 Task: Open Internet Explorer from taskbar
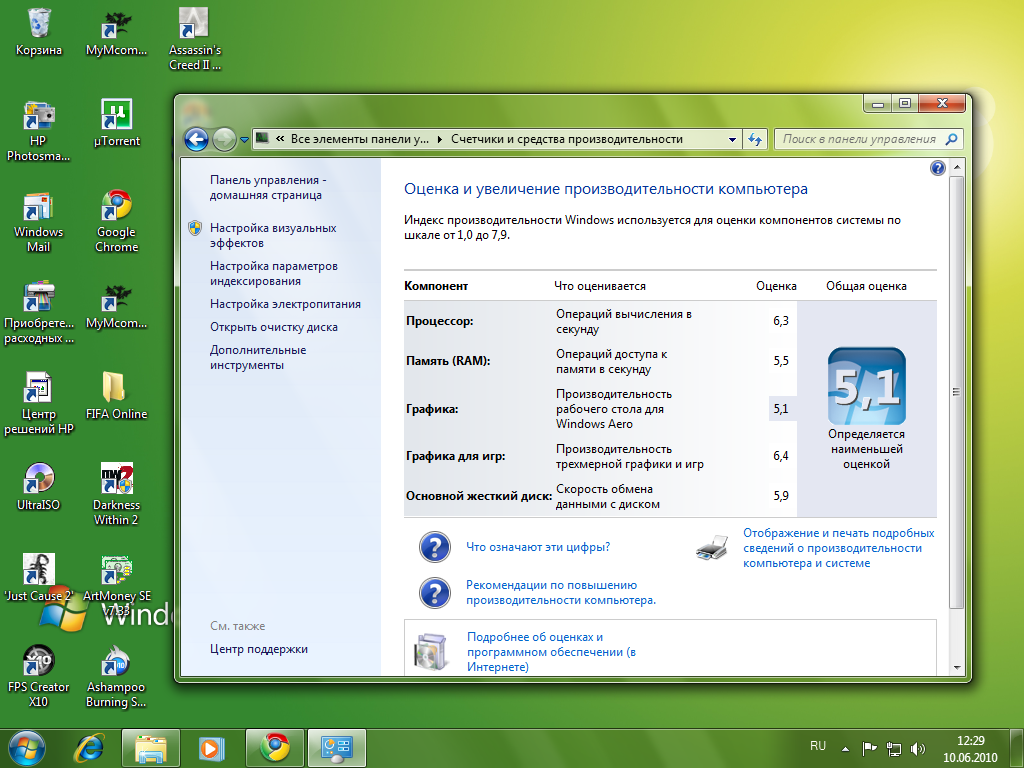point(89,746)
